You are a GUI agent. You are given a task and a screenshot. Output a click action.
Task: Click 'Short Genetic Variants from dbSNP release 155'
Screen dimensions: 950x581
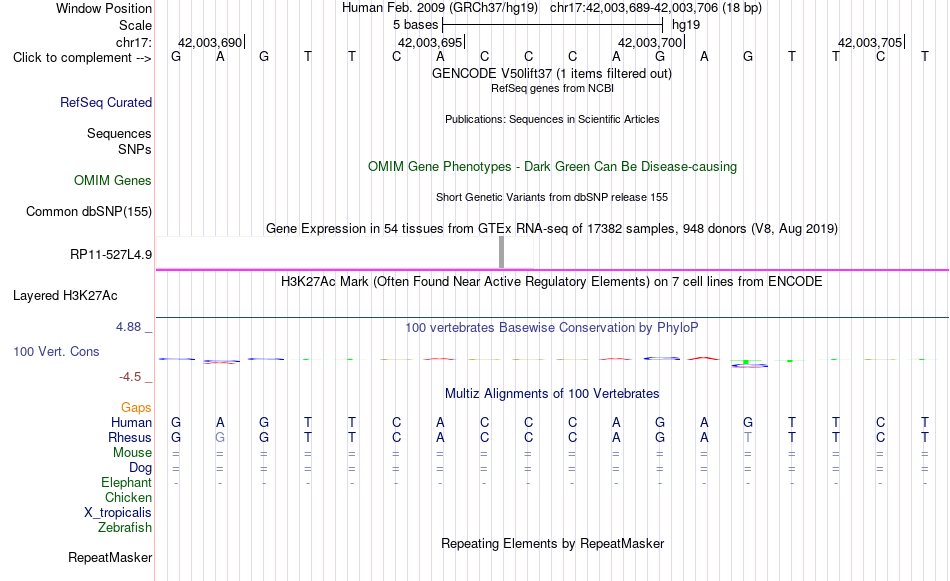pyautogui.click(x=552, y=198)
